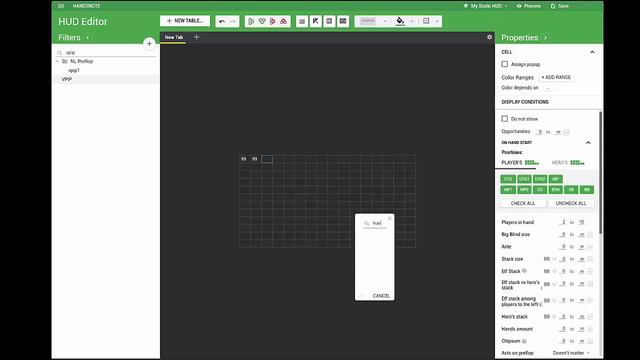
Task: Click CHECK ALL positions button
Action: [523, 203]
